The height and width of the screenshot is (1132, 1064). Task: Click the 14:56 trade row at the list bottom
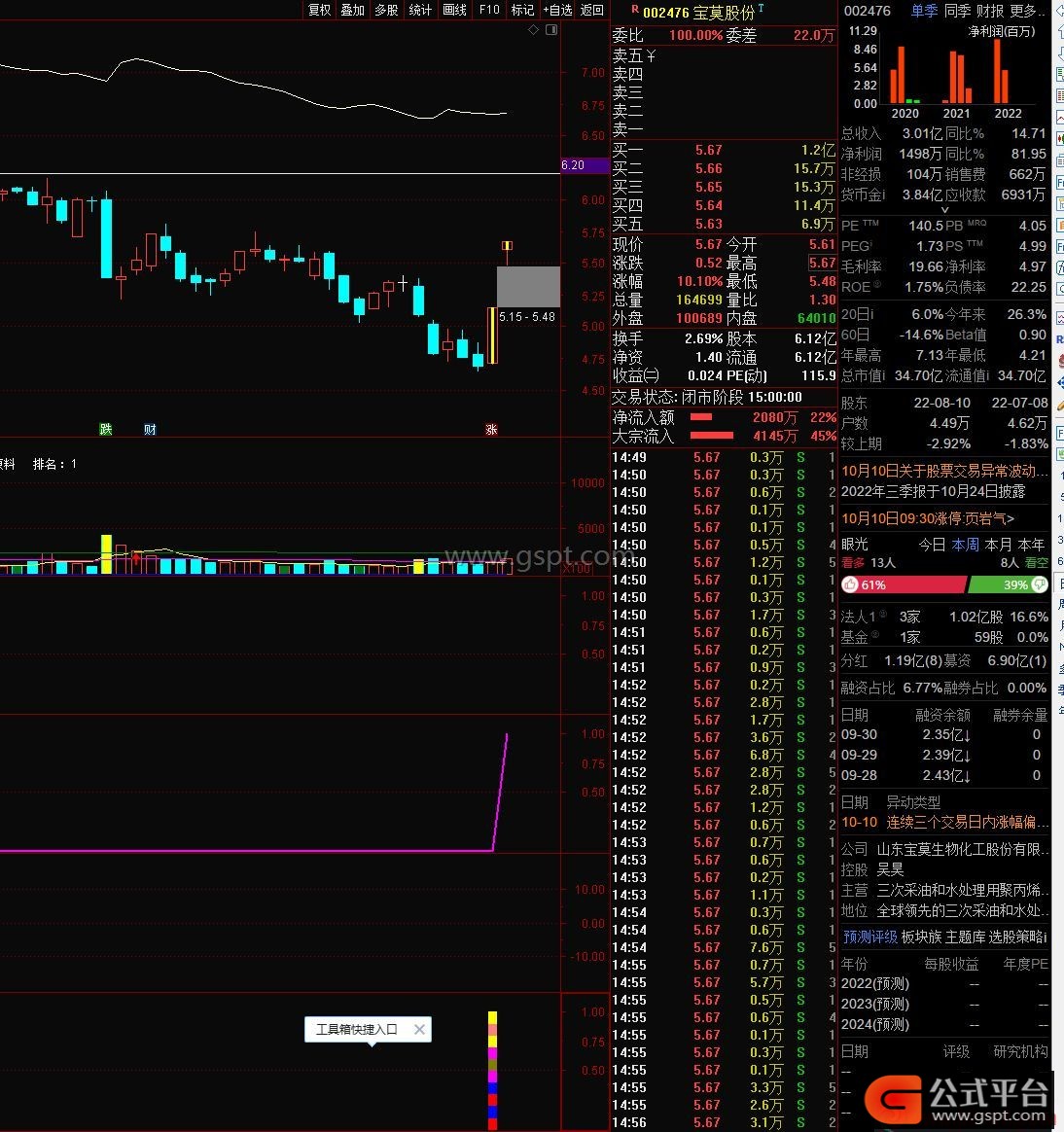click(724, 1122)
